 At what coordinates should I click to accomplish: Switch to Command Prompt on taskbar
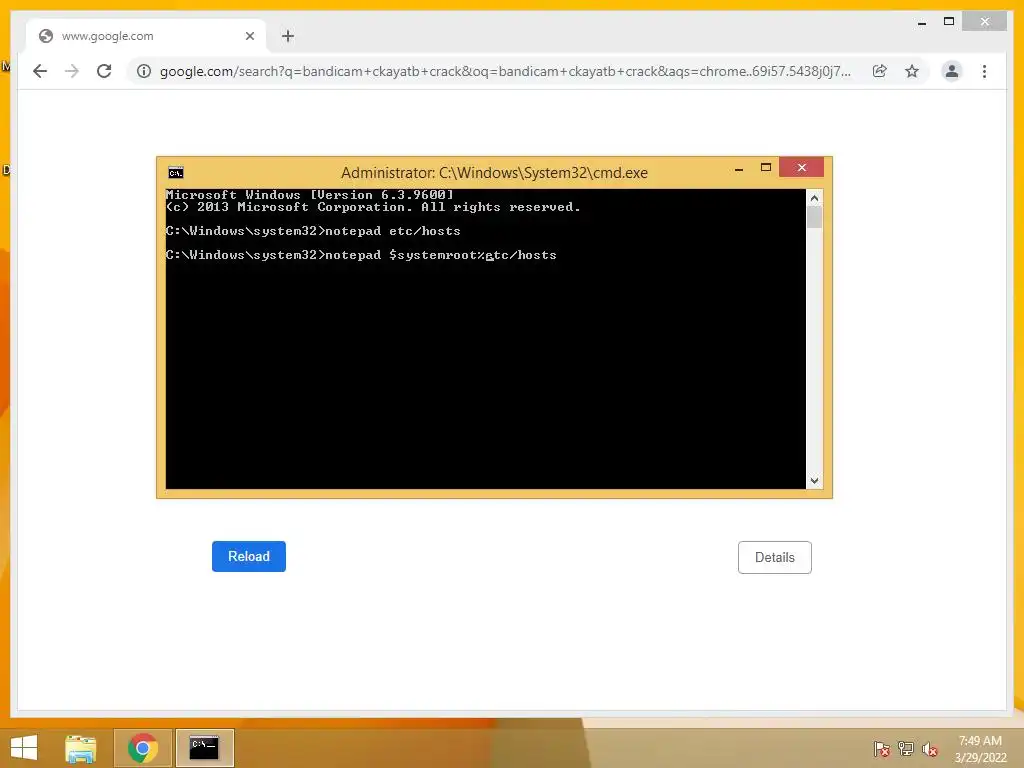(204, 748)
